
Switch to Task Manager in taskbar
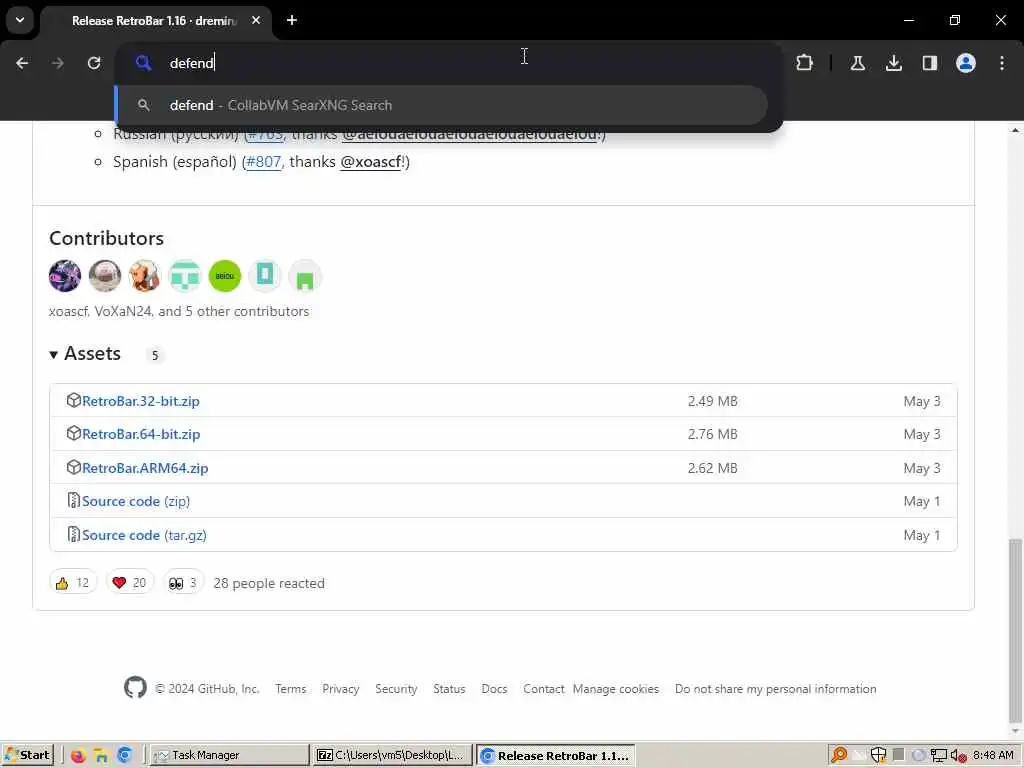[x=229, y=756]
